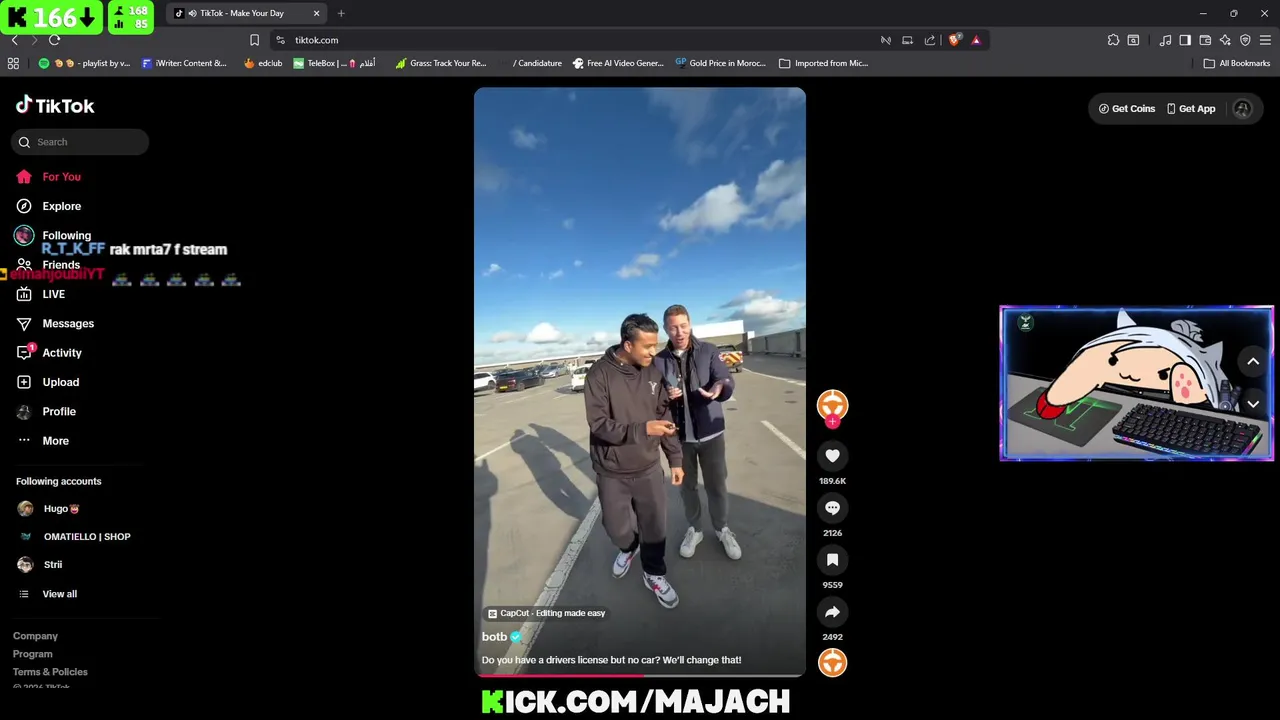This screenshot has width=1280, height=720.
Task: Open the Grass: Track Your Re... bookmark
Action: (x=441, y=63)
